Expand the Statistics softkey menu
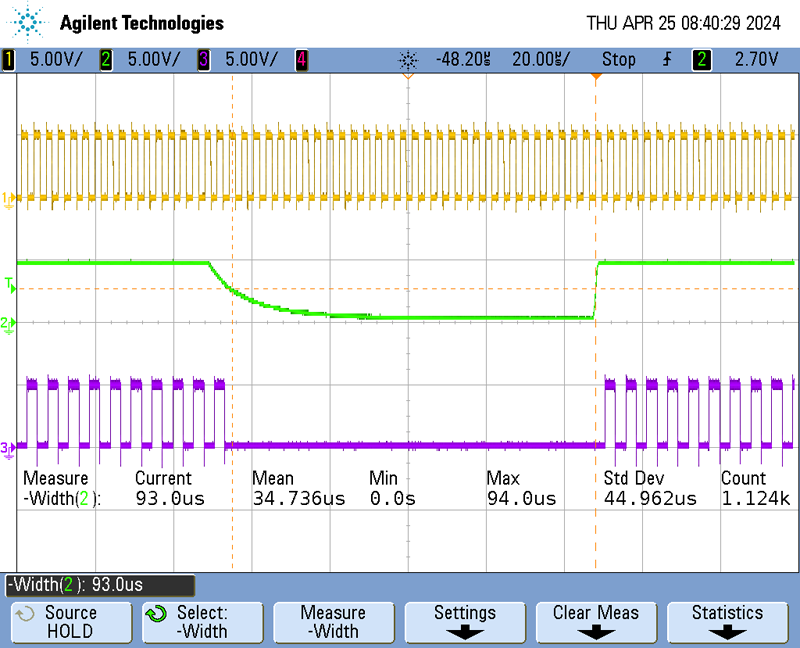This screenshot has width=800, height=648. [727, 622]
